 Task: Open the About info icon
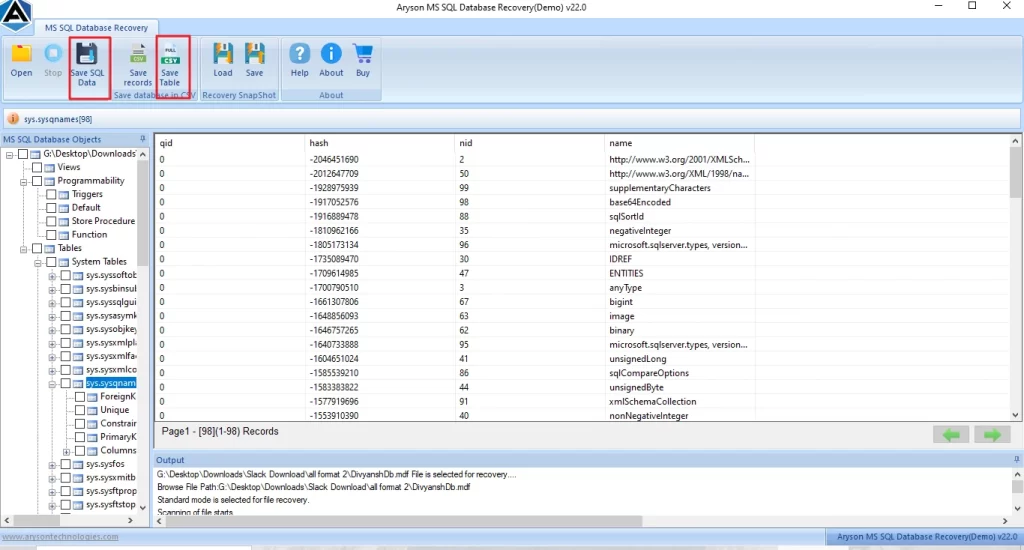tap(331, 54)
